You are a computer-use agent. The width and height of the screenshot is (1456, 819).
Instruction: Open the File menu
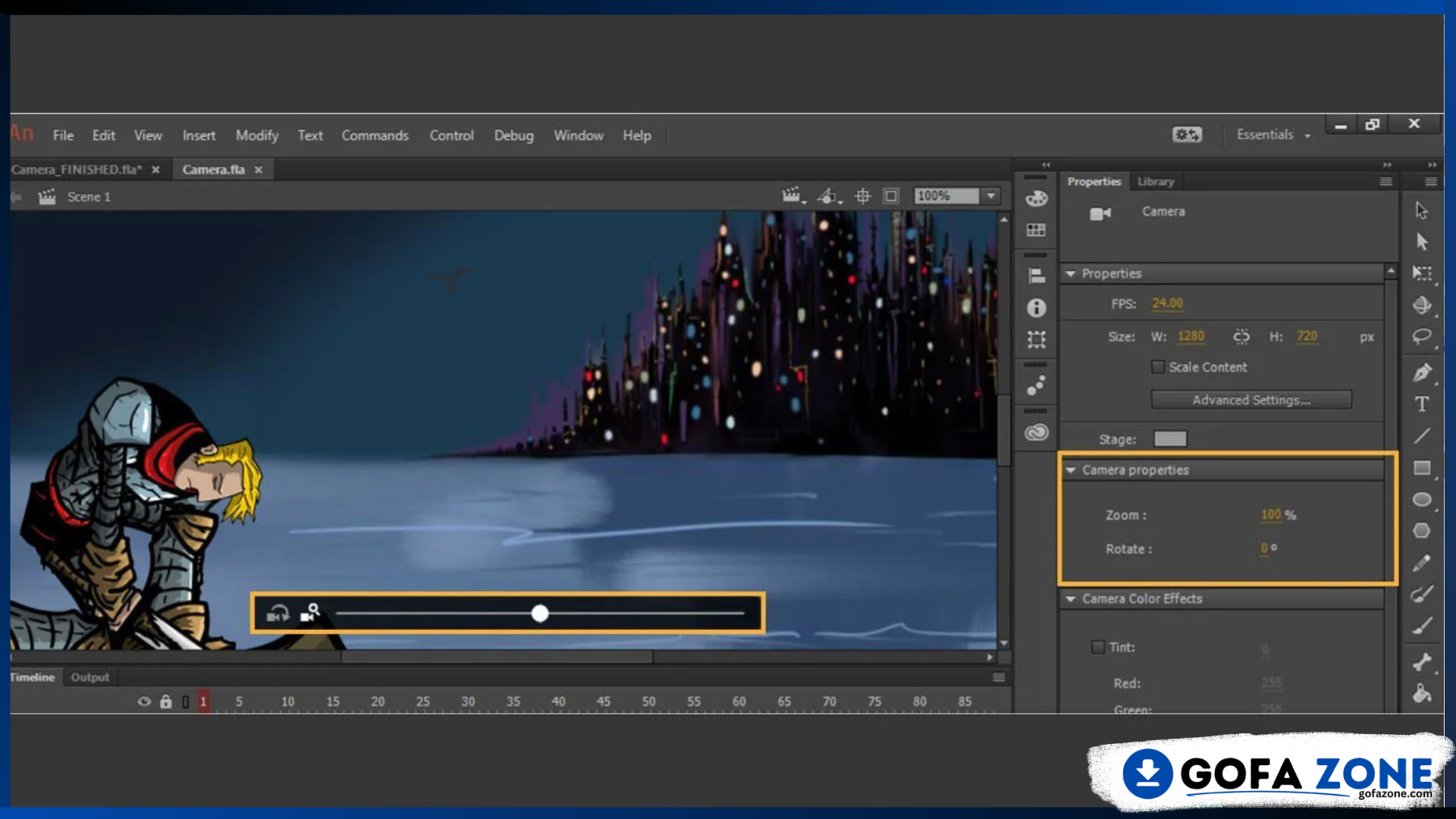pyautogui.click(x=63, y=135)
